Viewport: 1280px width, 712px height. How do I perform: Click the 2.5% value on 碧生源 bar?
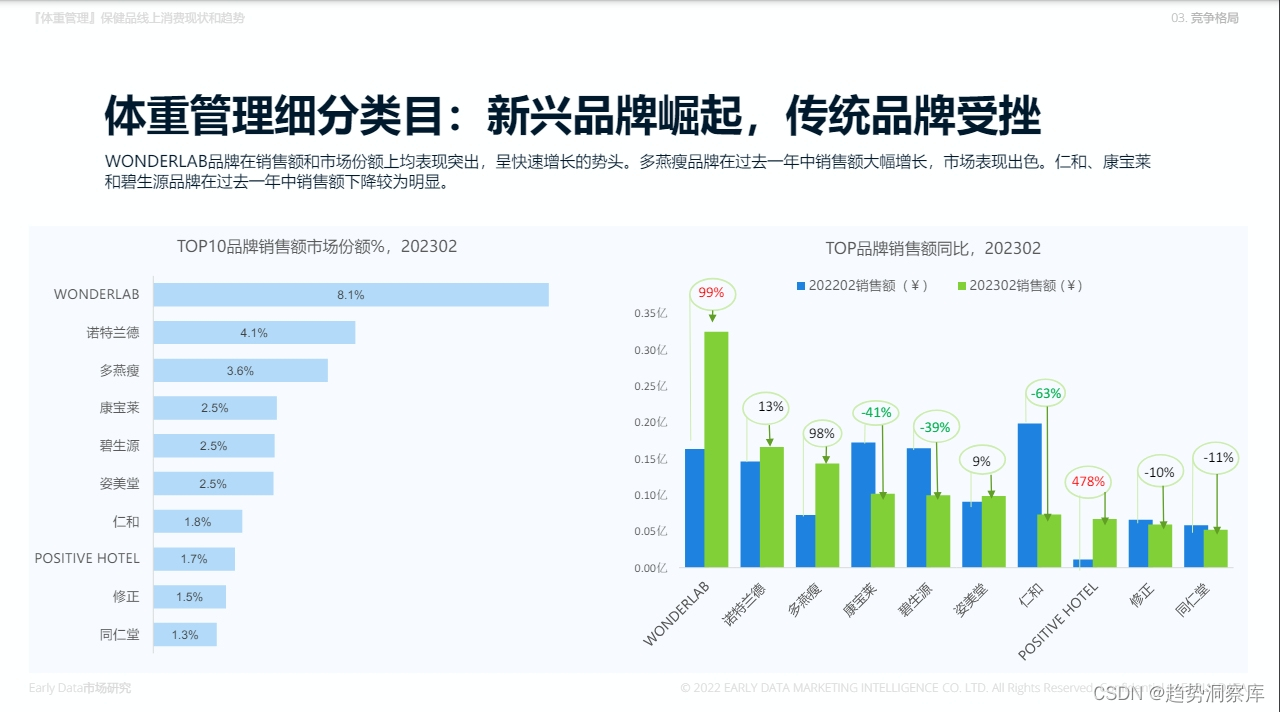coord(213,446)
